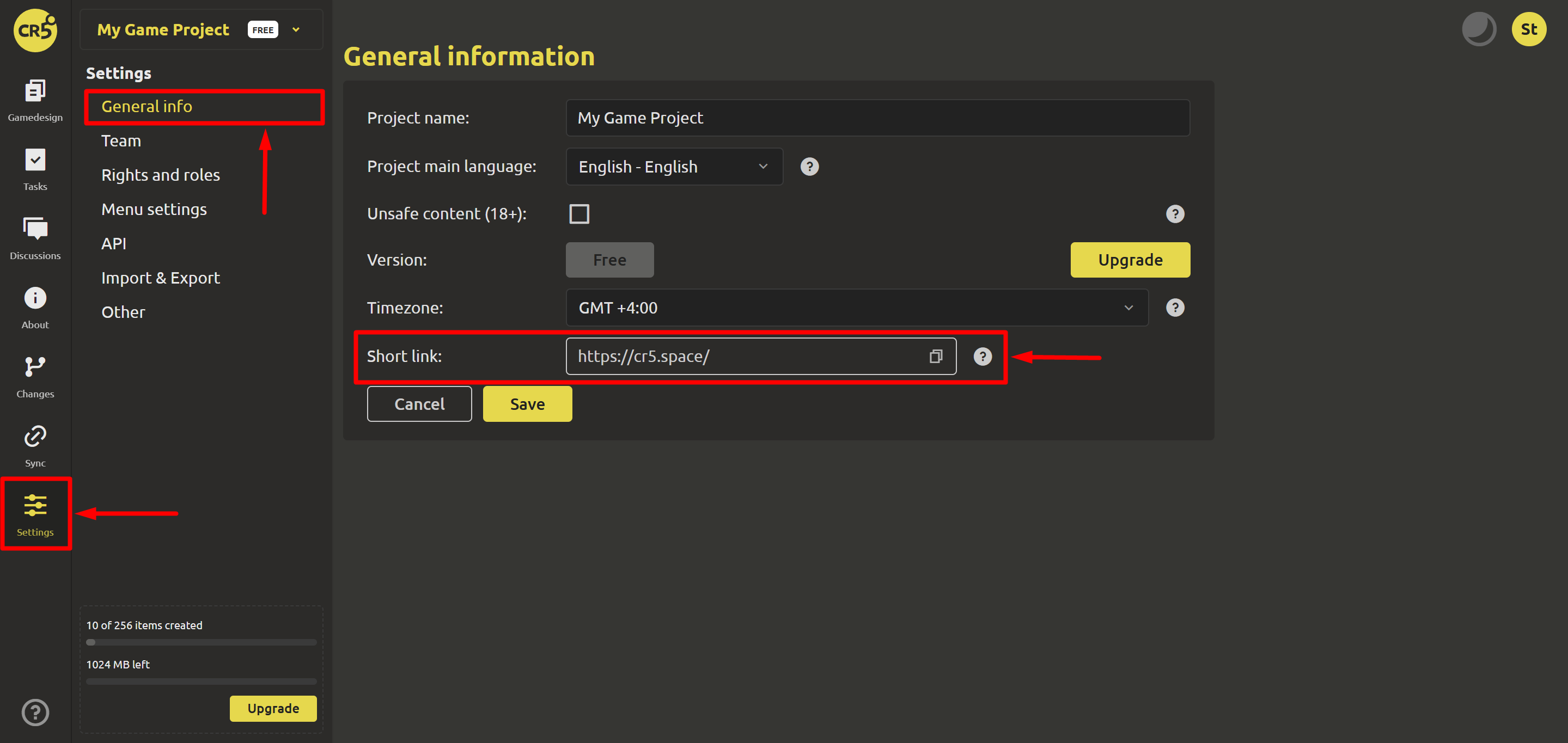
Task: Open the St user avatar menu
Action: [x=1528, y=29]
